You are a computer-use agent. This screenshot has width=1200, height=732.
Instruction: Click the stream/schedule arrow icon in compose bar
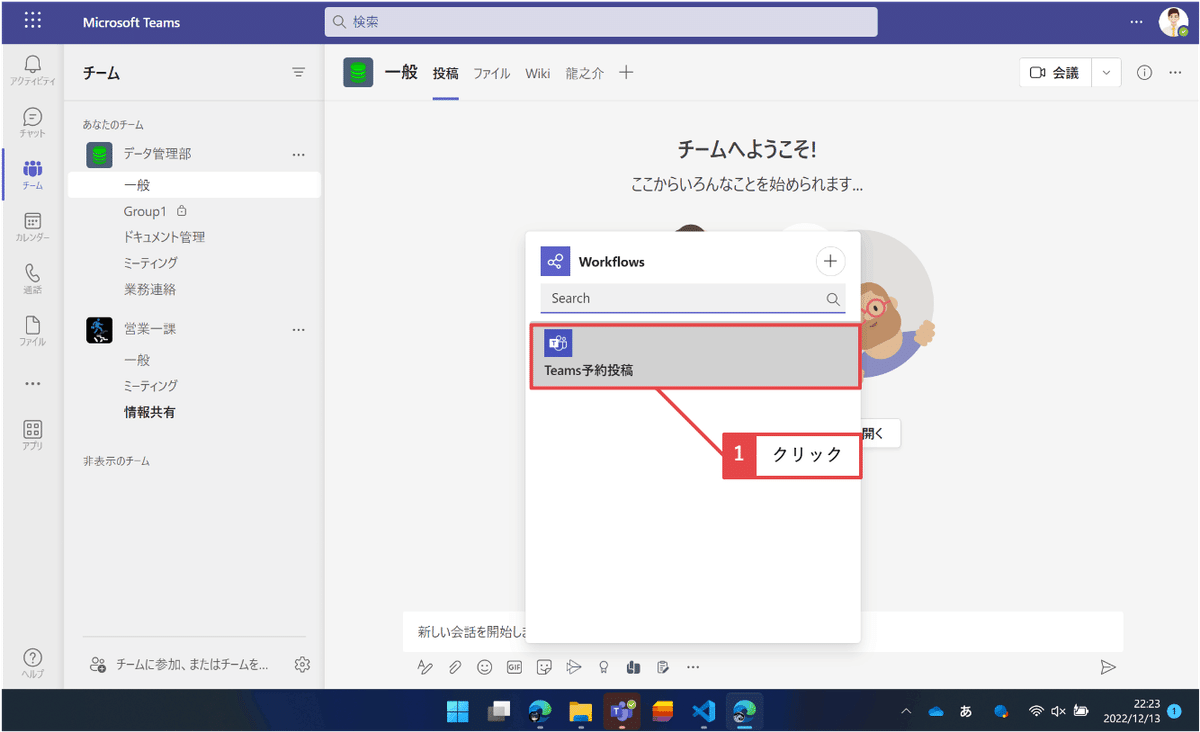pyautogui.click(x=574, y=667)
